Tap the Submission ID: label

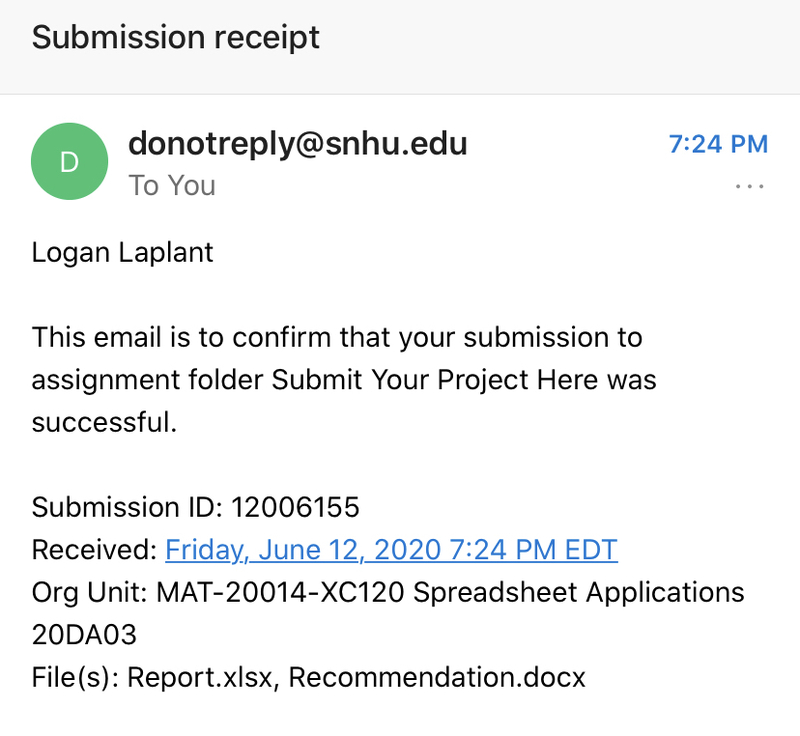(x=128, y=507)
